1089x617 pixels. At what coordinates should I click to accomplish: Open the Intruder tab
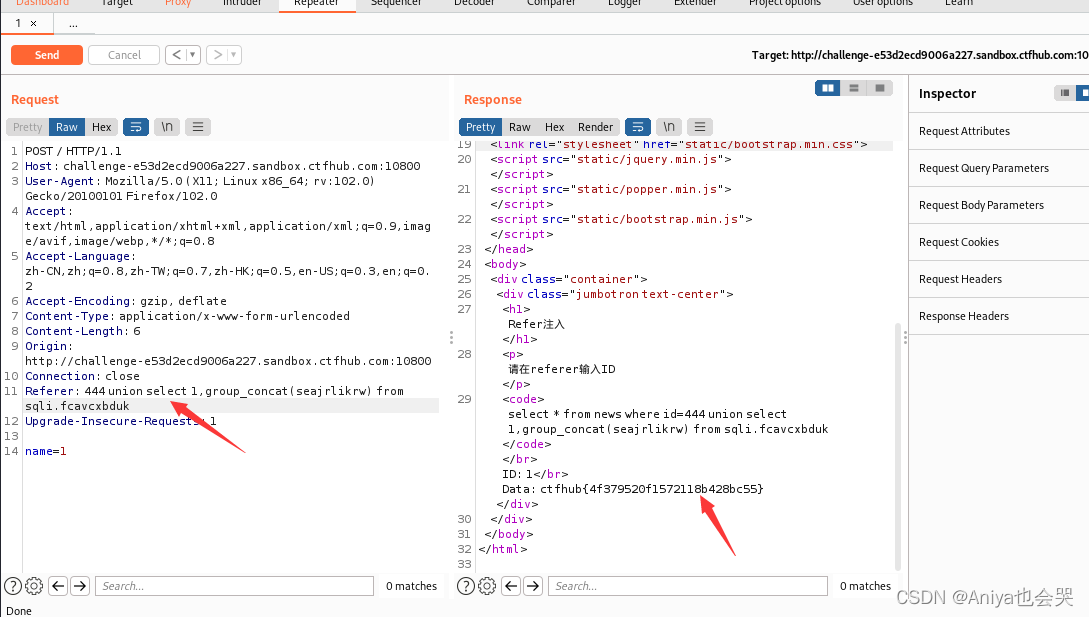coord(242,3)
